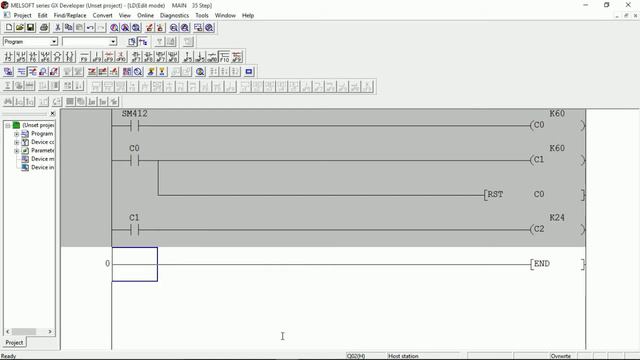Click the Ovrwrte status bar indicator
Image resolution: width=640 pixels, height=360 pixels.
(562, 356)
